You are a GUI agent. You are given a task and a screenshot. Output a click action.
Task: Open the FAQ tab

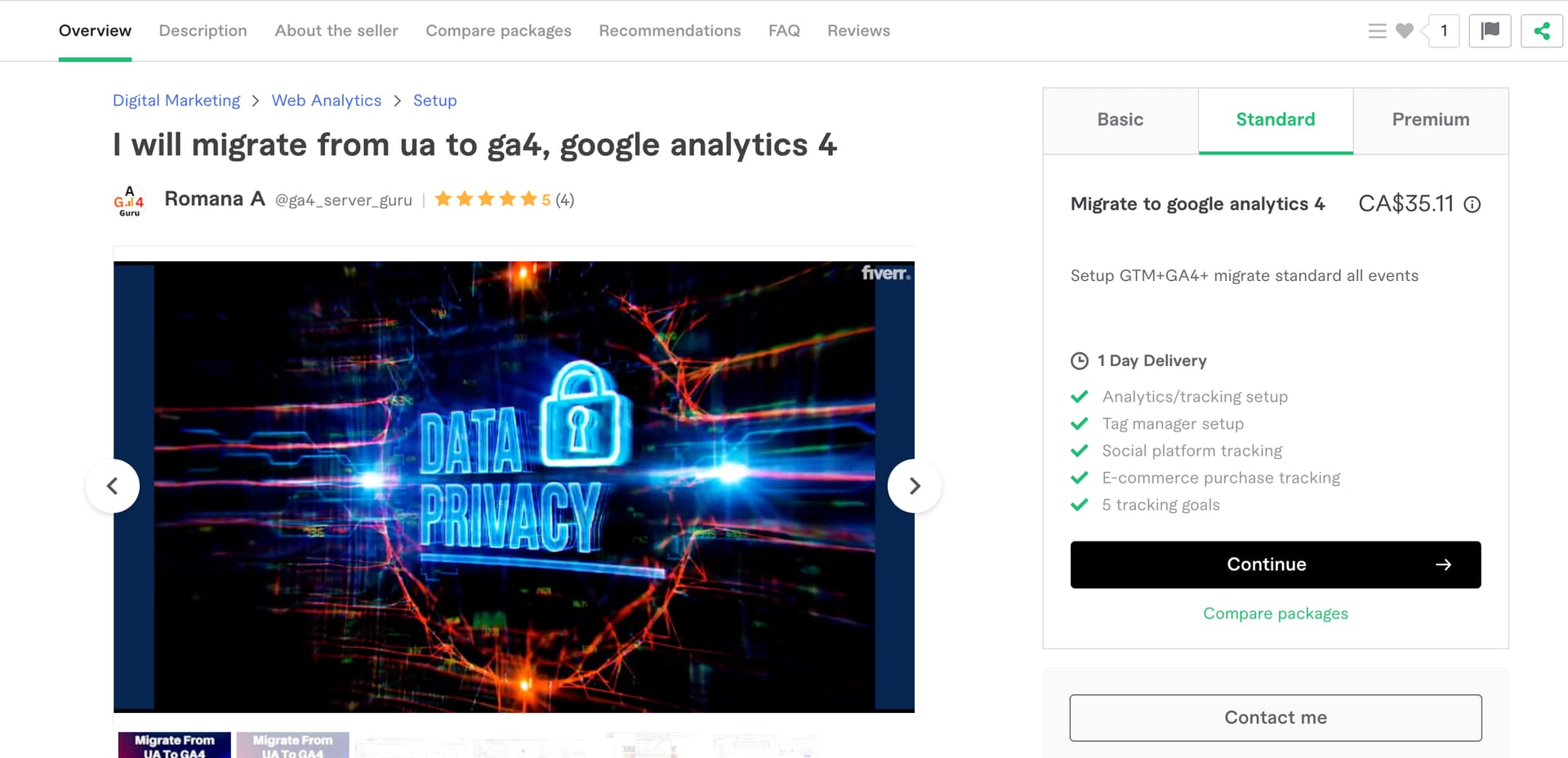point(784,30)
